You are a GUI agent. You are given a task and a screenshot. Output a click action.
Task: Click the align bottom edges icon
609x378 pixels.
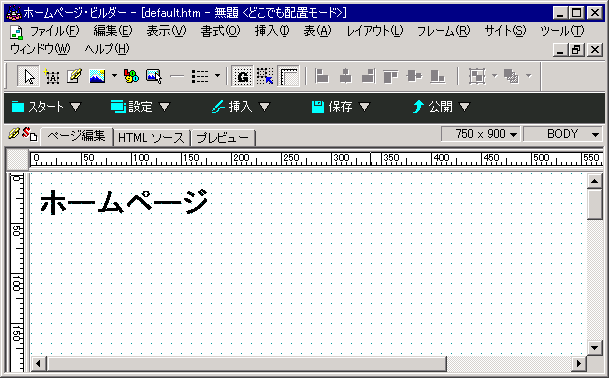(437, 76)
